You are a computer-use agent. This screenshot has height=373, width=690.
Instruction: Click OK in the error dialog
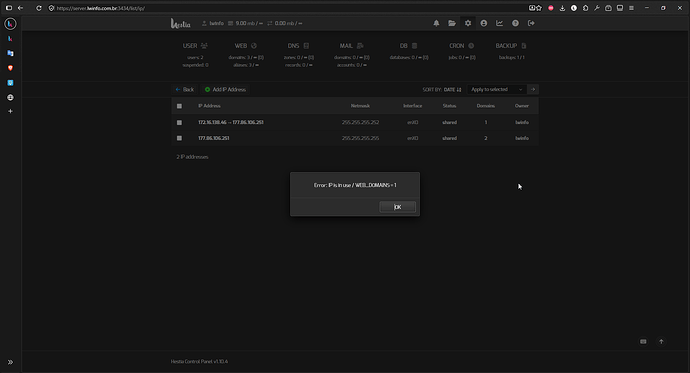[397, 207]
